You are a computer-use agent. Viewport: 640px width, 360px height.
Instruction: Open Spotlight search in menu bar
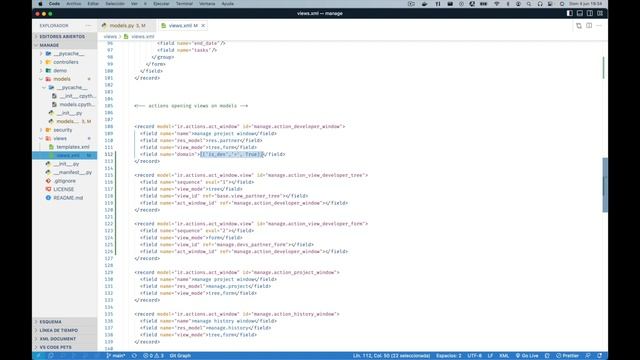[x=529, y=4]
